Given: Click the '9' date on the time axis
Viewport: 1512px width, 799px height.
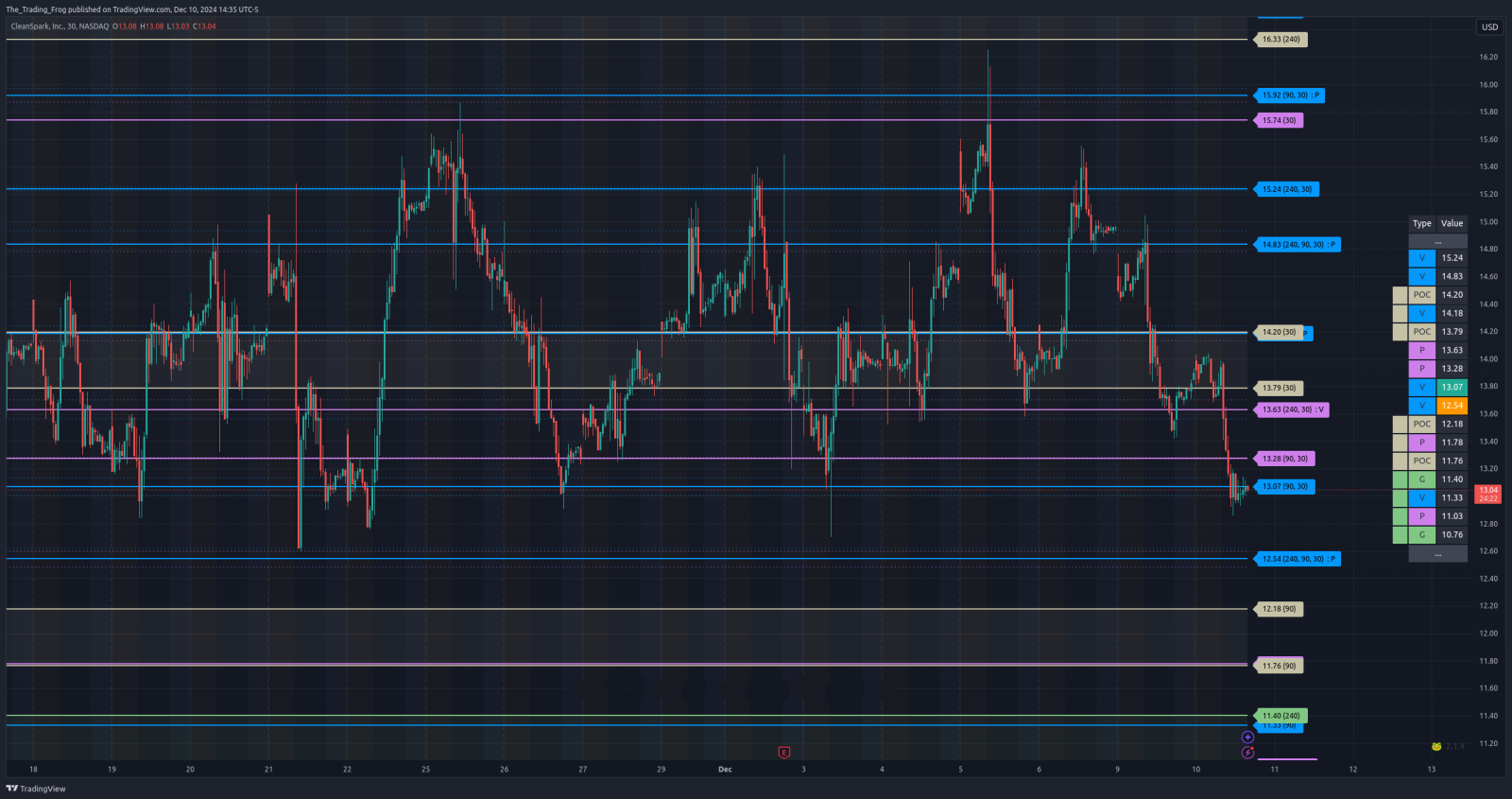Looking at the screenshot, I should (1117, 770).
